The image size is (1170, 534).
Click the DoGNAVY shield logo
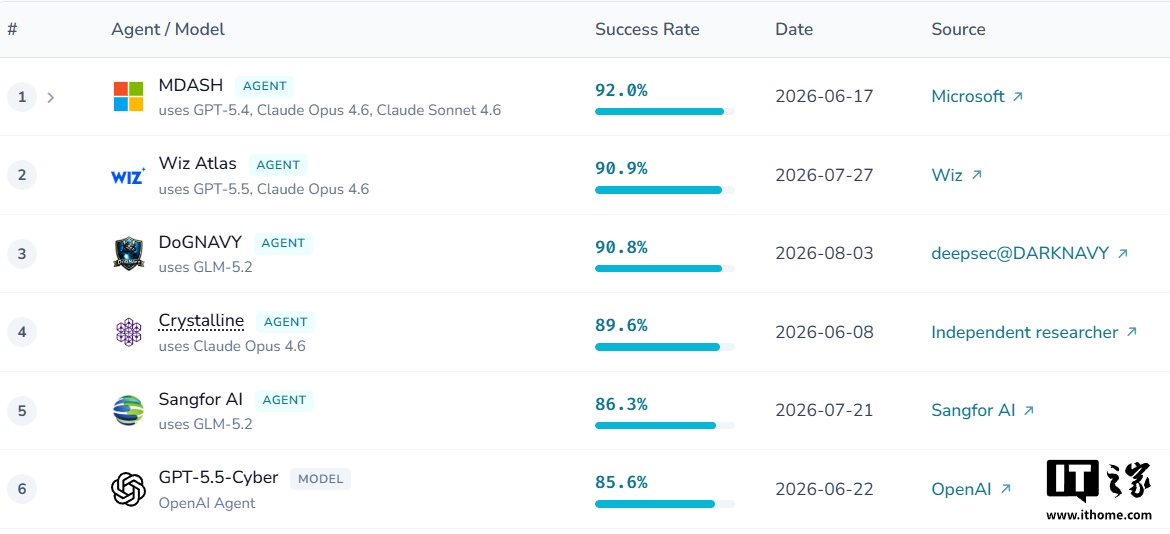point(128,254)
